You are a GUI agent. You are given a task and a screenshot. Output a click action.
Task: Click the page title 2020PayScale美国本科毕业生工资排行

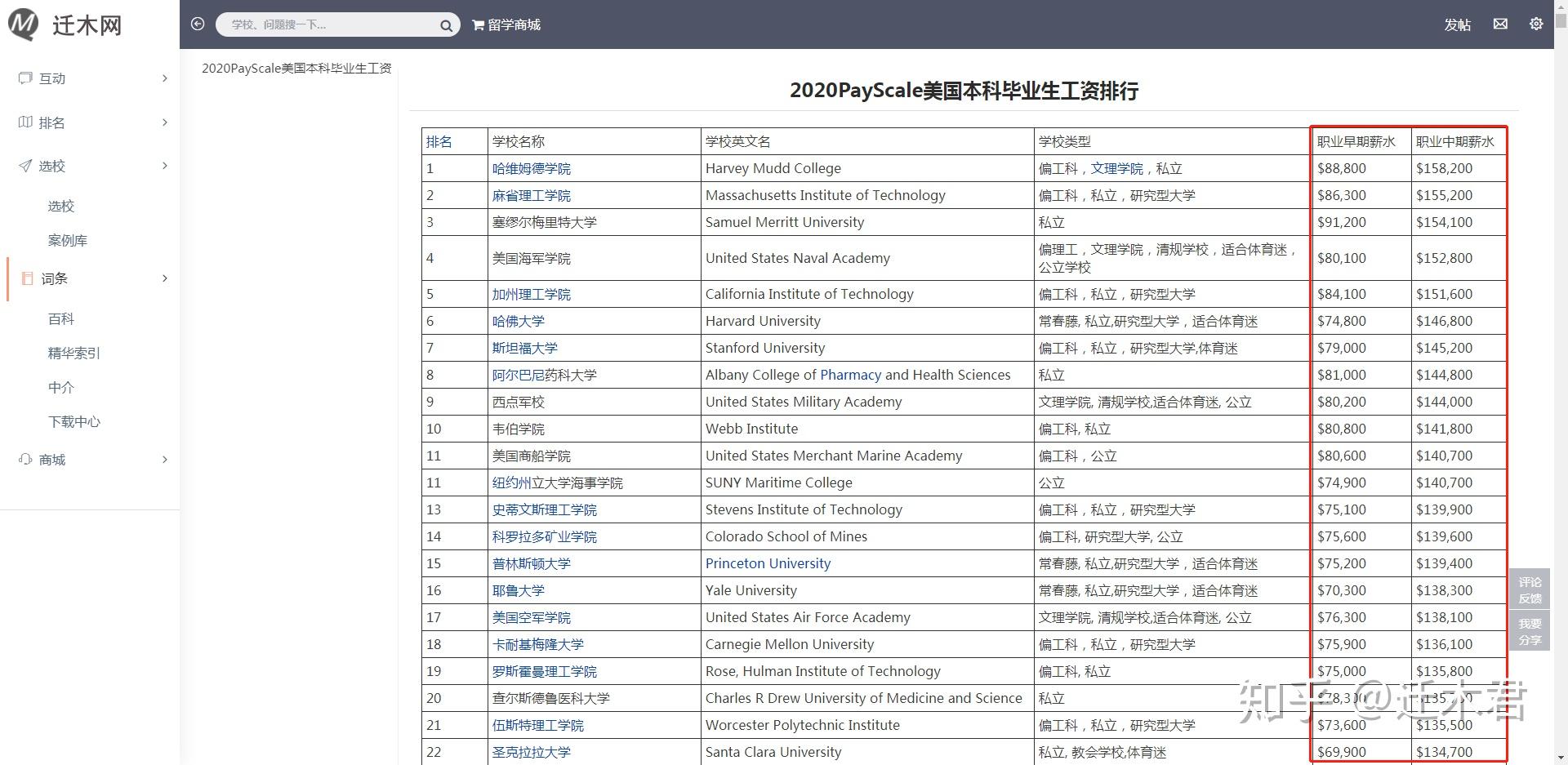coord(964,91)
